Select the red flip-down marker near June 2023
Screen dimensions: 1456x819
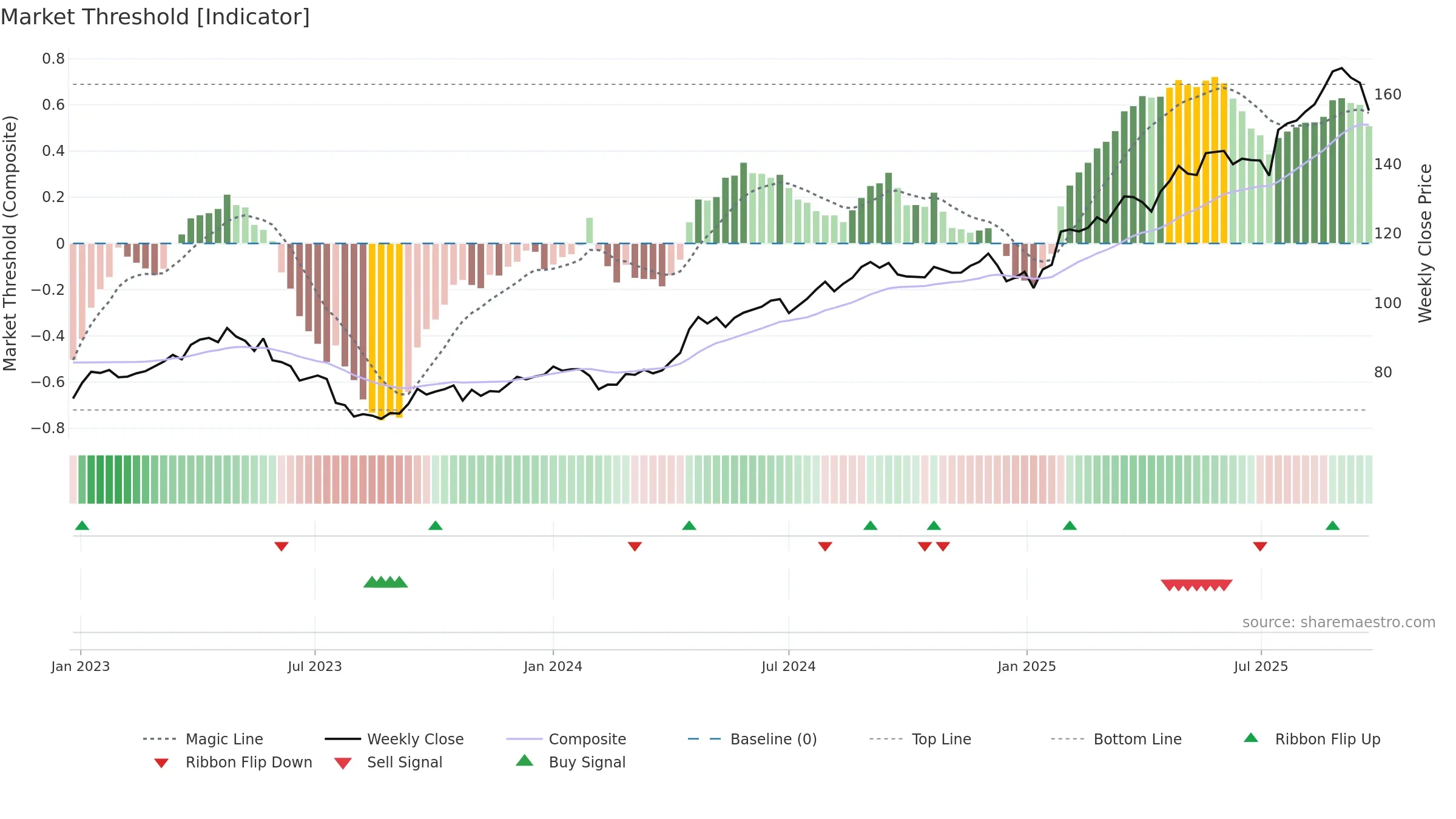pos(281,547)
